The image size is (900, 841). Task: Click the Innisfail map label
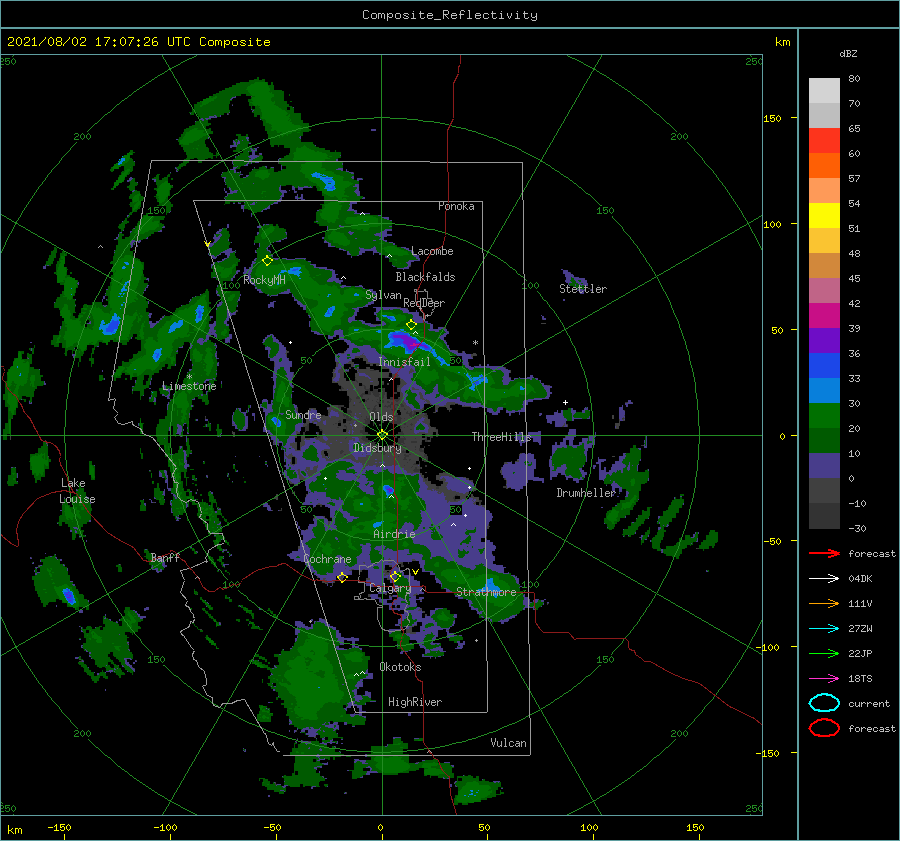(x=404, y=362)
